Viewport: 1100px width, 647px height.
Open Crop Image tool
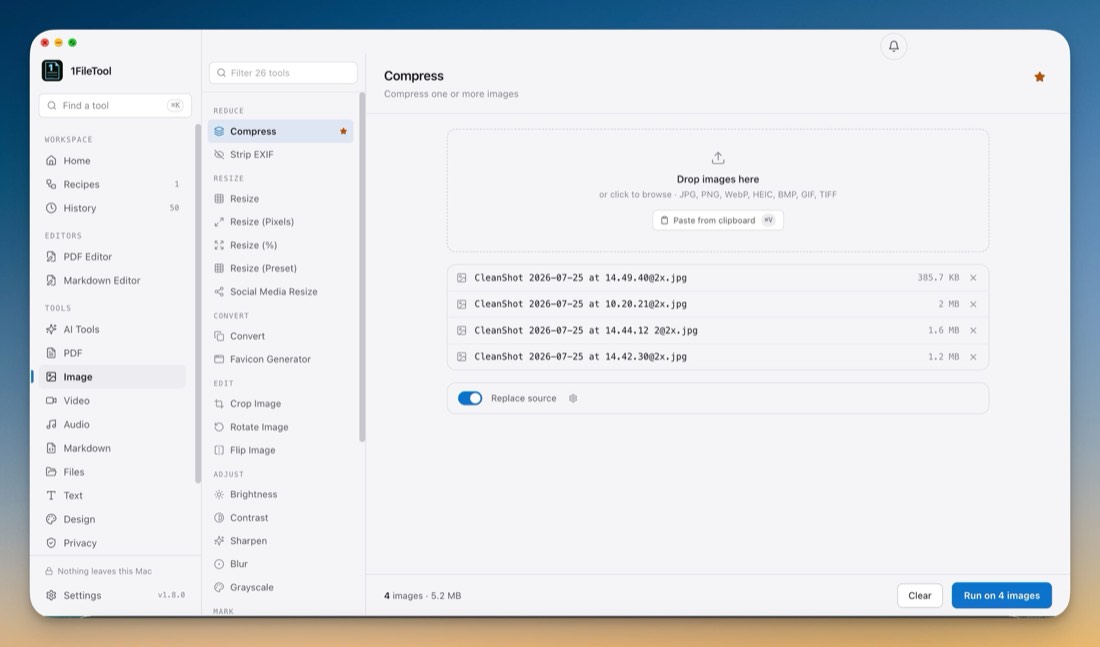(281, 403)
